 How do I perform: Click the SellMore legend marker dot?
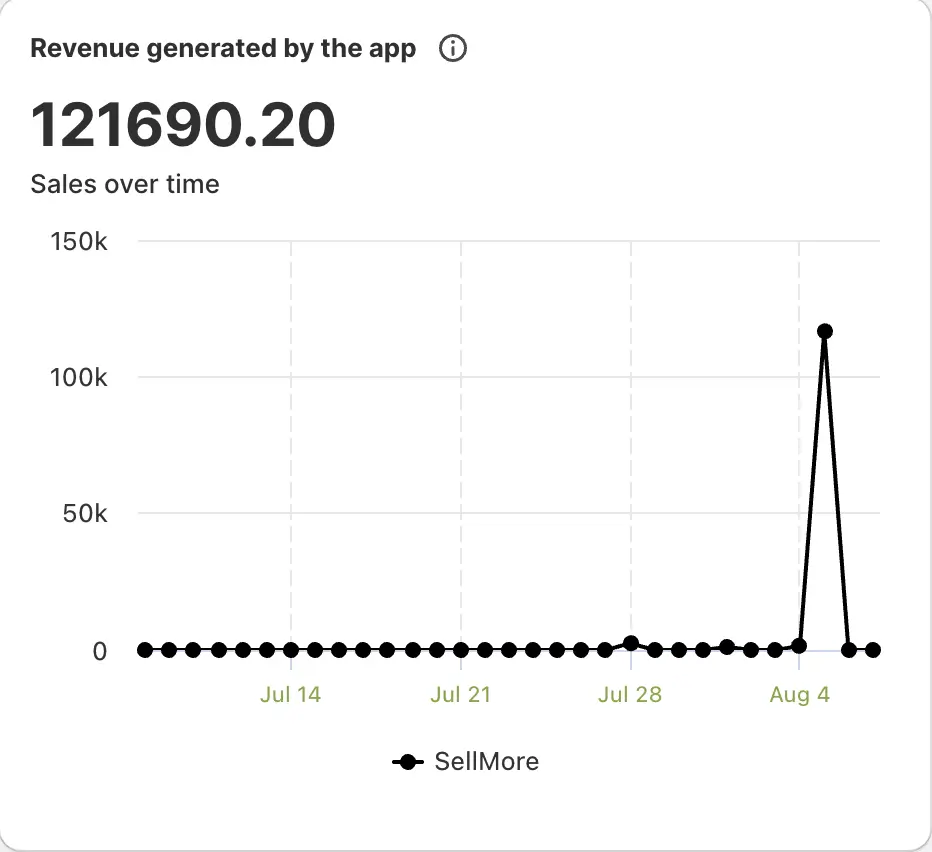[x=407, y=762]
